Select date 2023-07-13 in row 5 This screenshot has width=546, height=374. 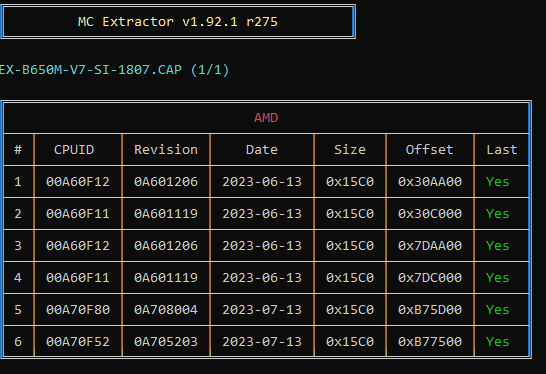tap(262, 310)
